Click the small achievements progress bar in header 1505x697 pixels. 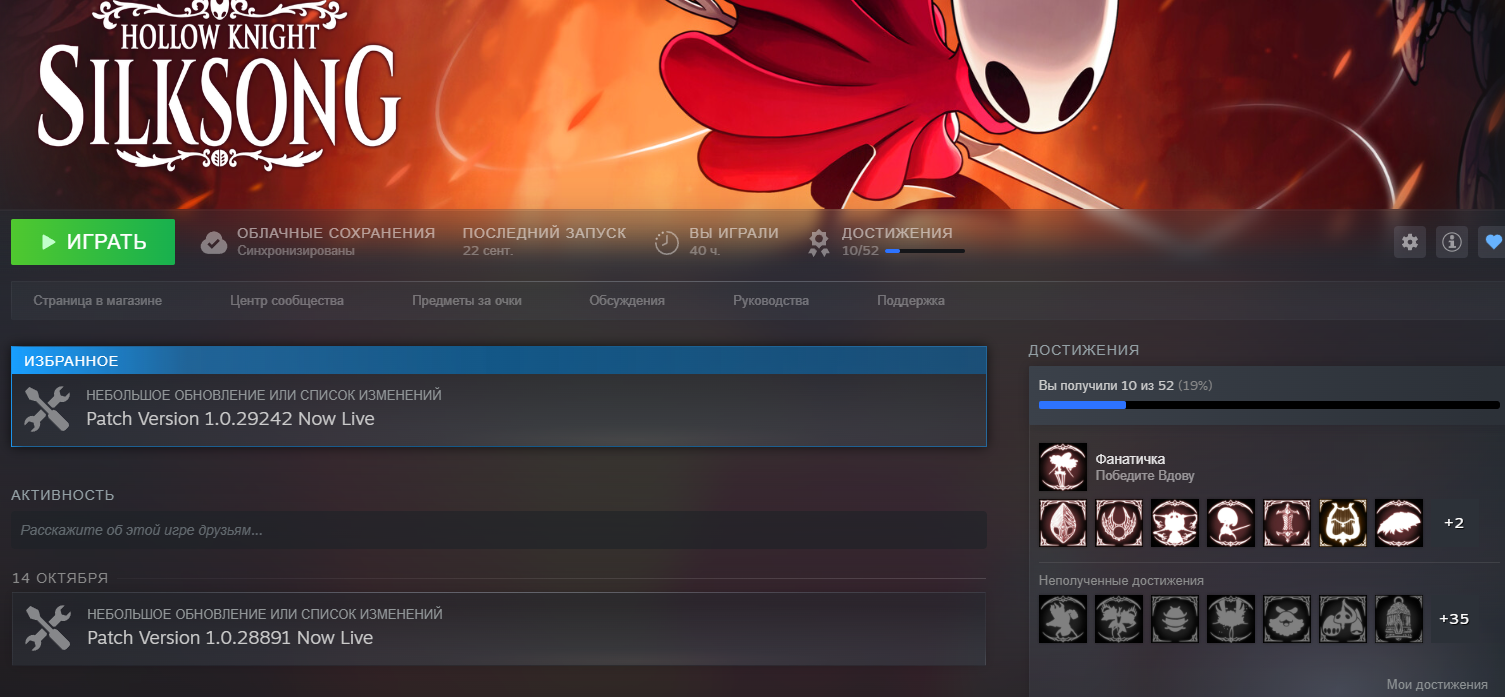(x=925, y=251)
